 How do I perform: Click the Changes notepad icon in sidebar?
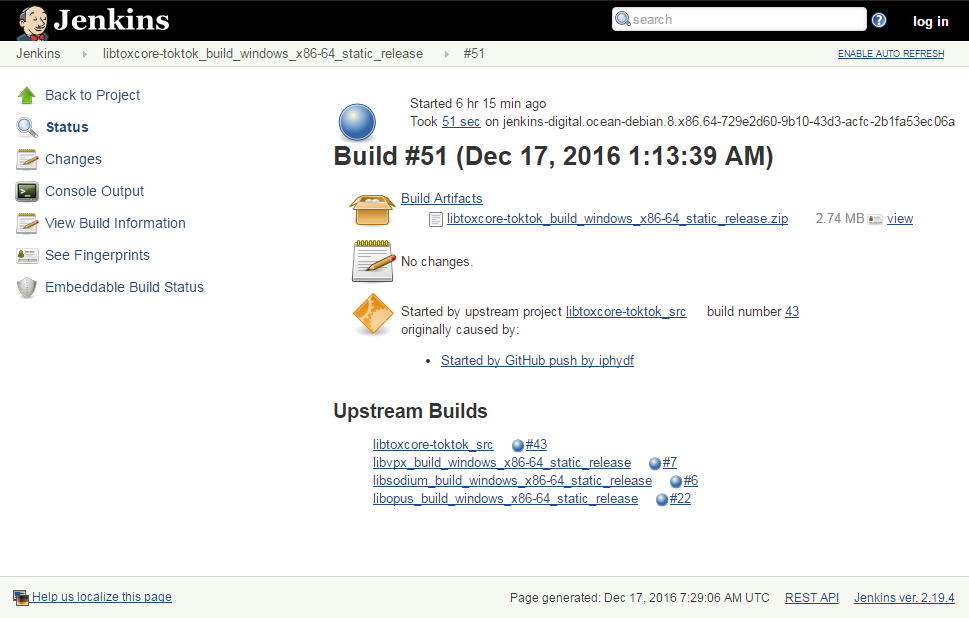(27, 159)
